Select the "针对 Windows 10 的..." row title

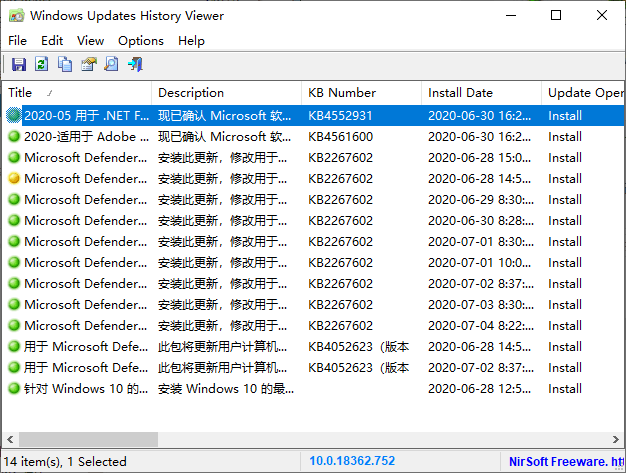tap(86, 388)
